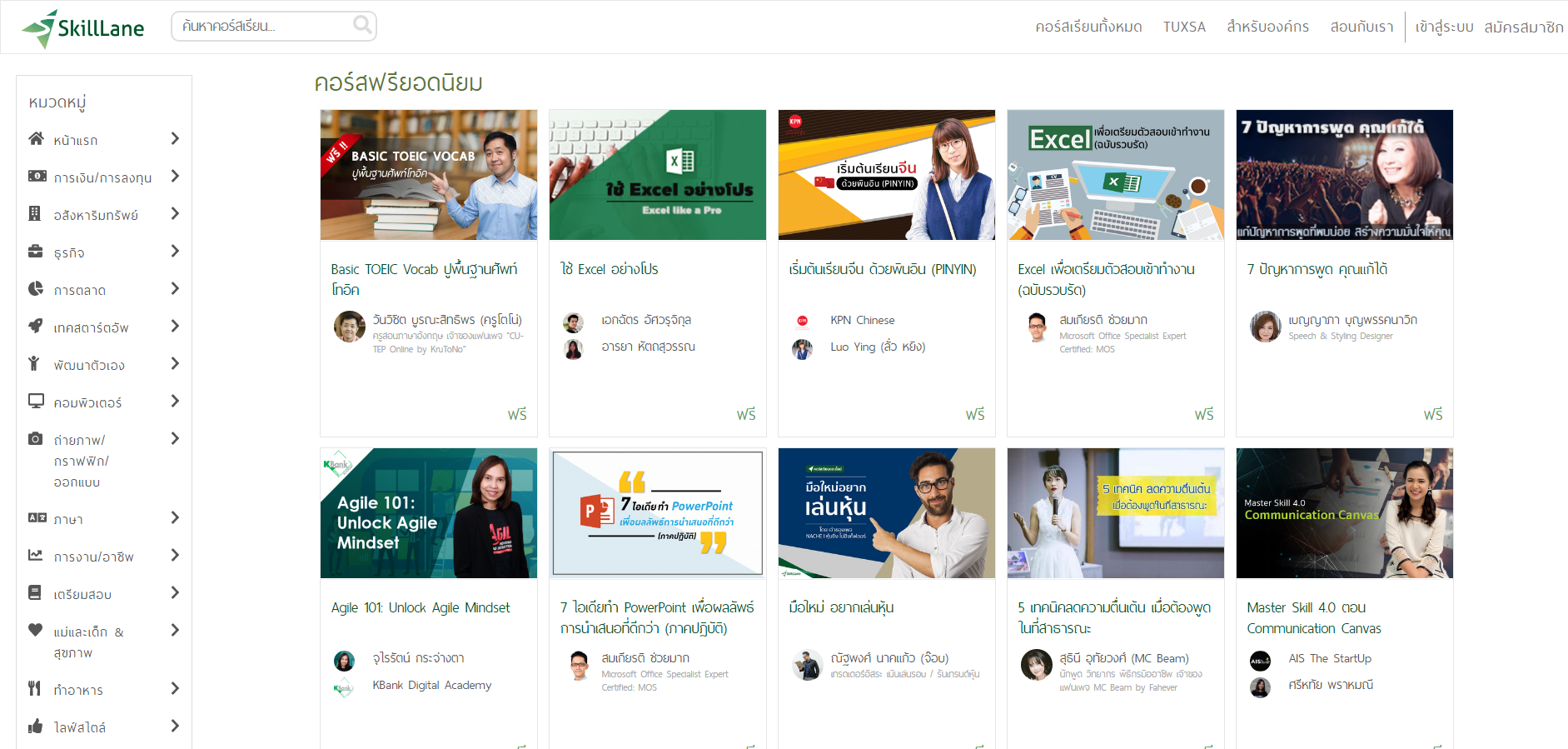Click the book icon beside เตรียมสอบ
This screenshot has width=1568, height=749.
34,592
